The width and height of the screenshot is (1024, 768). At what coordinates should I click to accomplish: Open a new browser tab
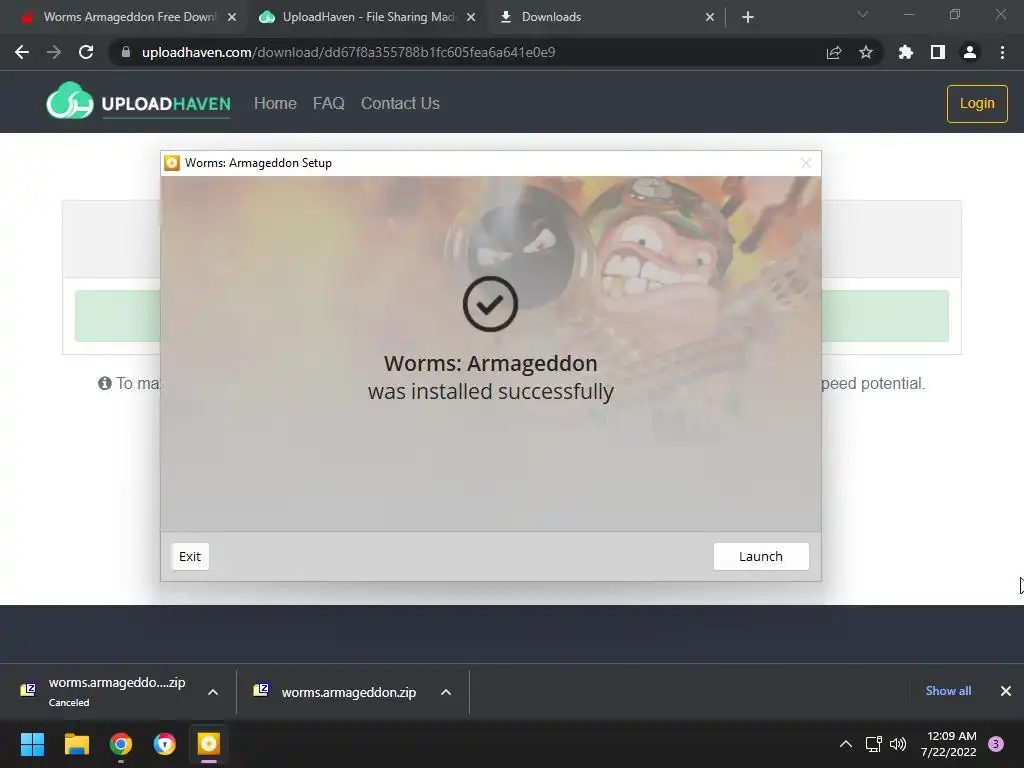pyautogui.click(x=748, y=17)
